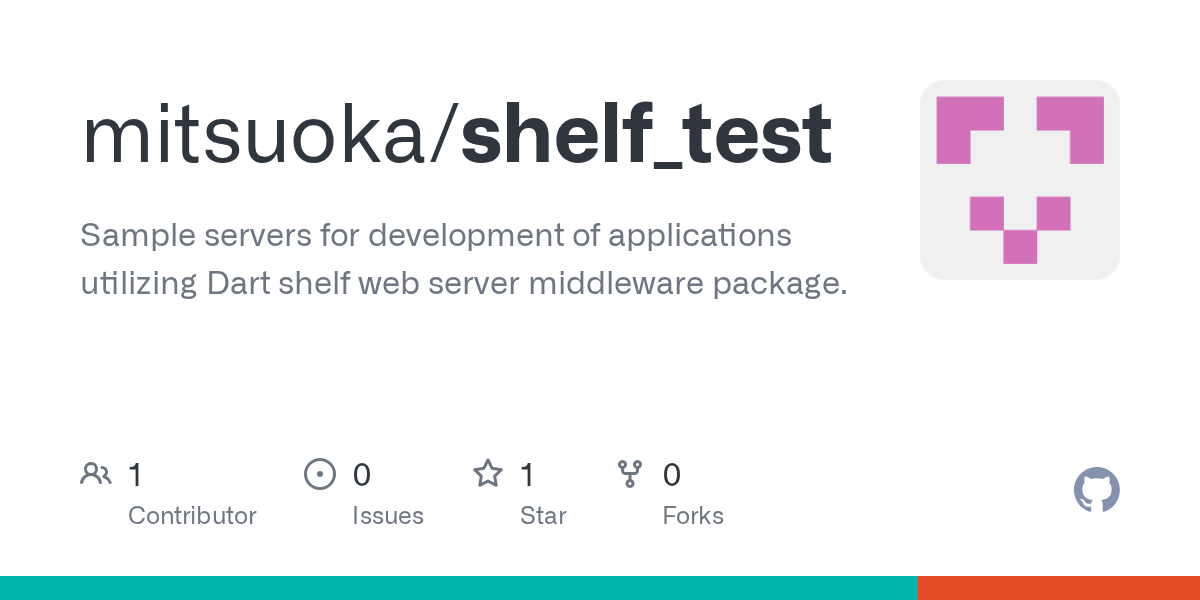Click the "utilizing Dart shelf" description line
This screenshot has height=600, width=1200.
[463, 284]
